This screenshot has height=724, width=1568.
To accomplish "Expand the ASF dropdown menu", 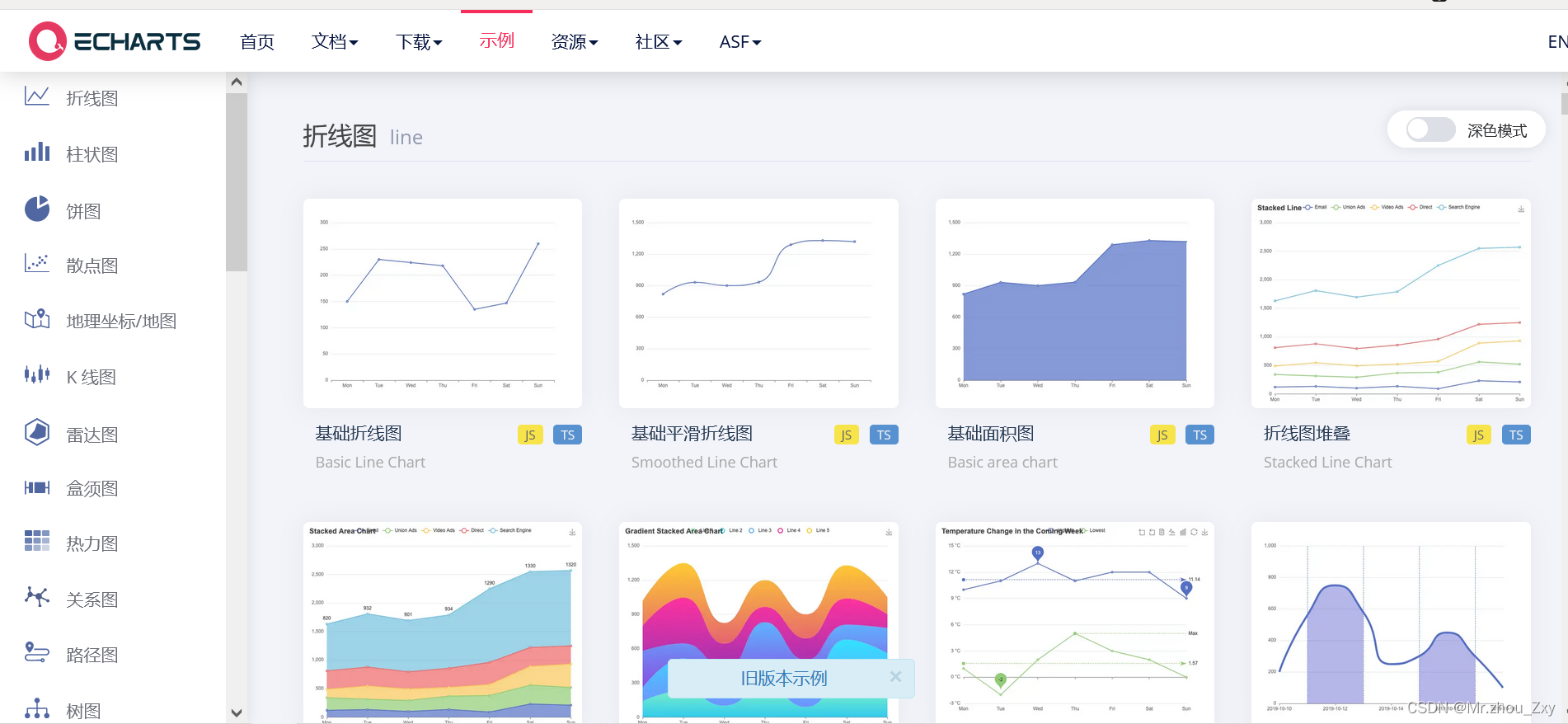I will coord(740,41).
